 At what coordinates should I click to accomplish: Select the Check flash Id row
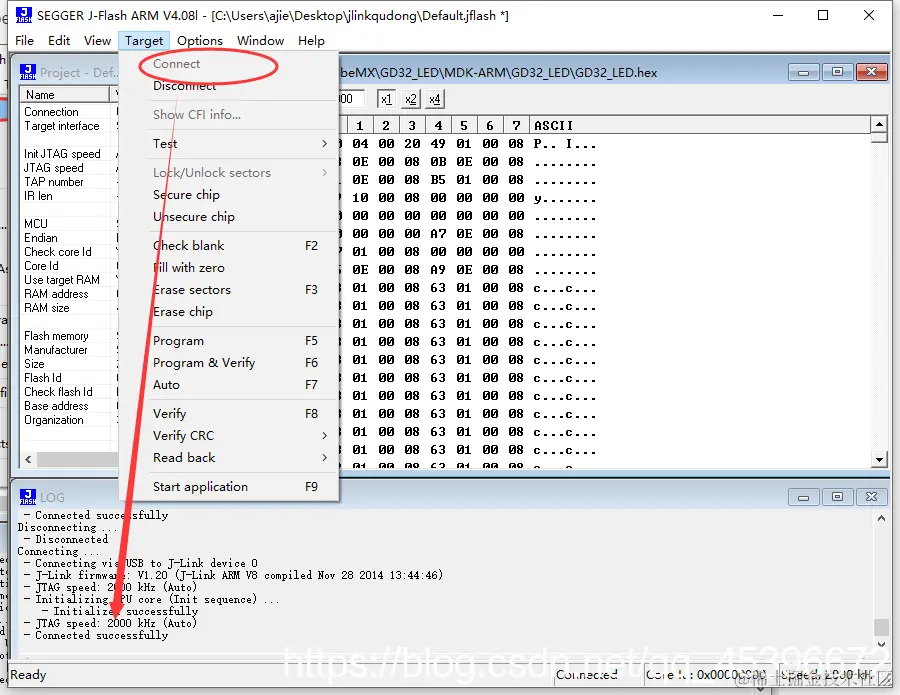click(x=68, y=392)
